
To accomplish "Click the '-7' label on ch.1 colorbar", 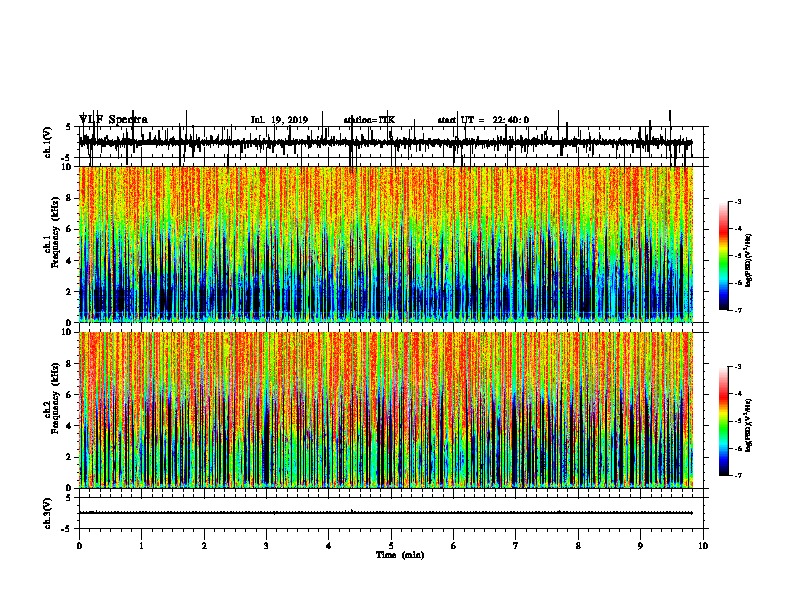I will click(737, 310).
